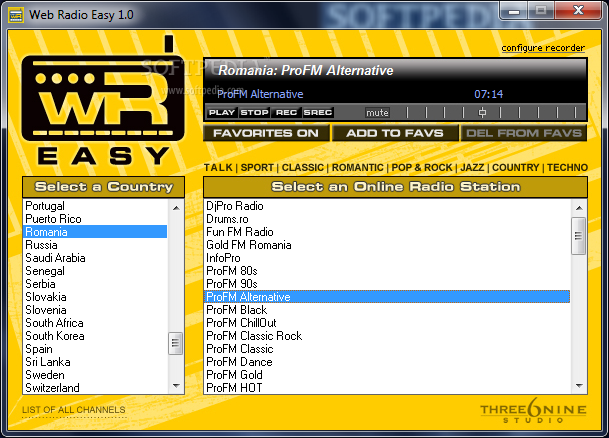Filter stations by CLASSIC genre
The image size is (609, 438).
[x=303, y=167]
